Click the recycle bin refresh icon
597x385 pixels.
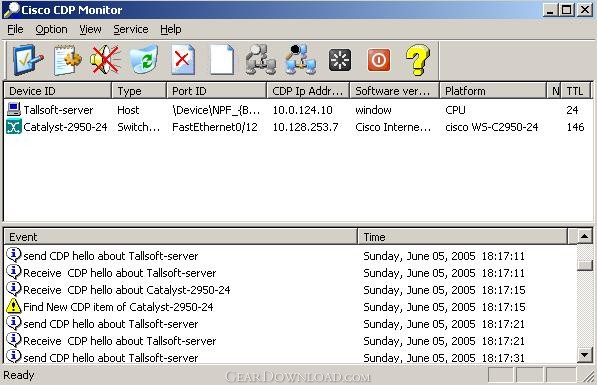144,60
